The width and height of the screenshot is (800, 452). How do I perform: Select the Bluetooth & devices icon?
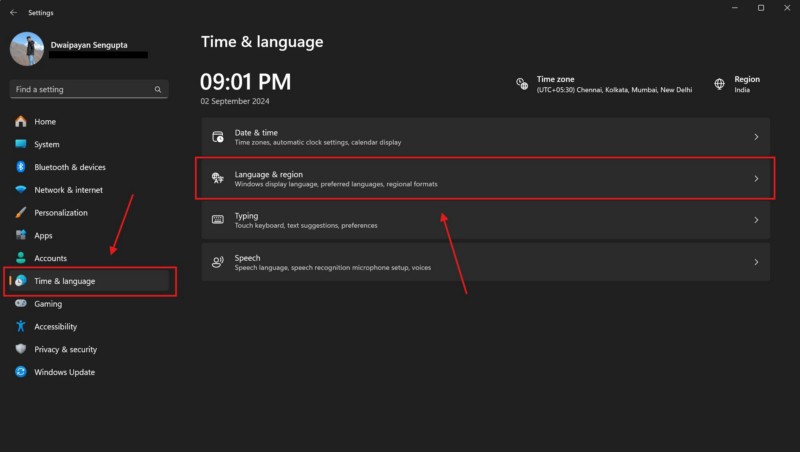click(21, 167)
